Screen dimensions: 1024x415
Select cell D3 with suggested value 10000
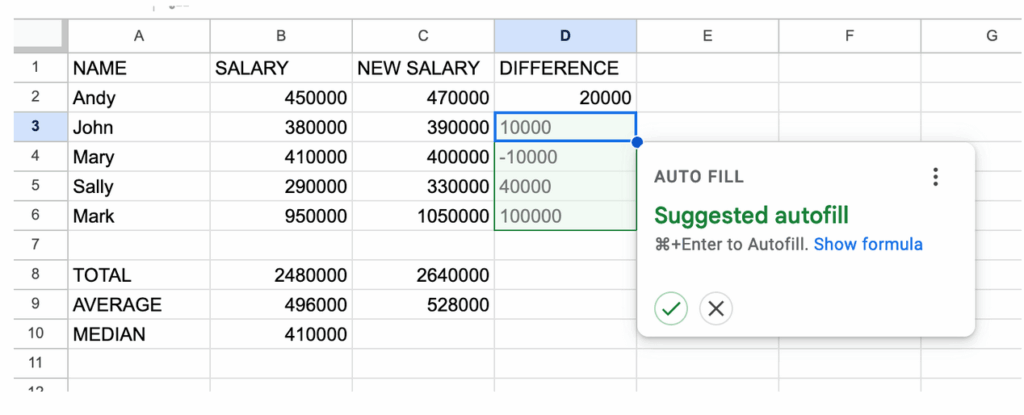coord(565,128)
